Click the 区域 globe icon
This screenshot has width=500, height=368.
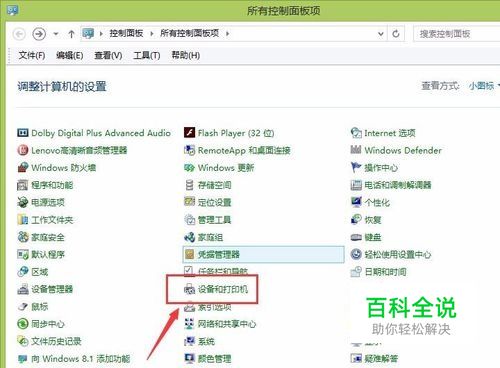[22, 272]
